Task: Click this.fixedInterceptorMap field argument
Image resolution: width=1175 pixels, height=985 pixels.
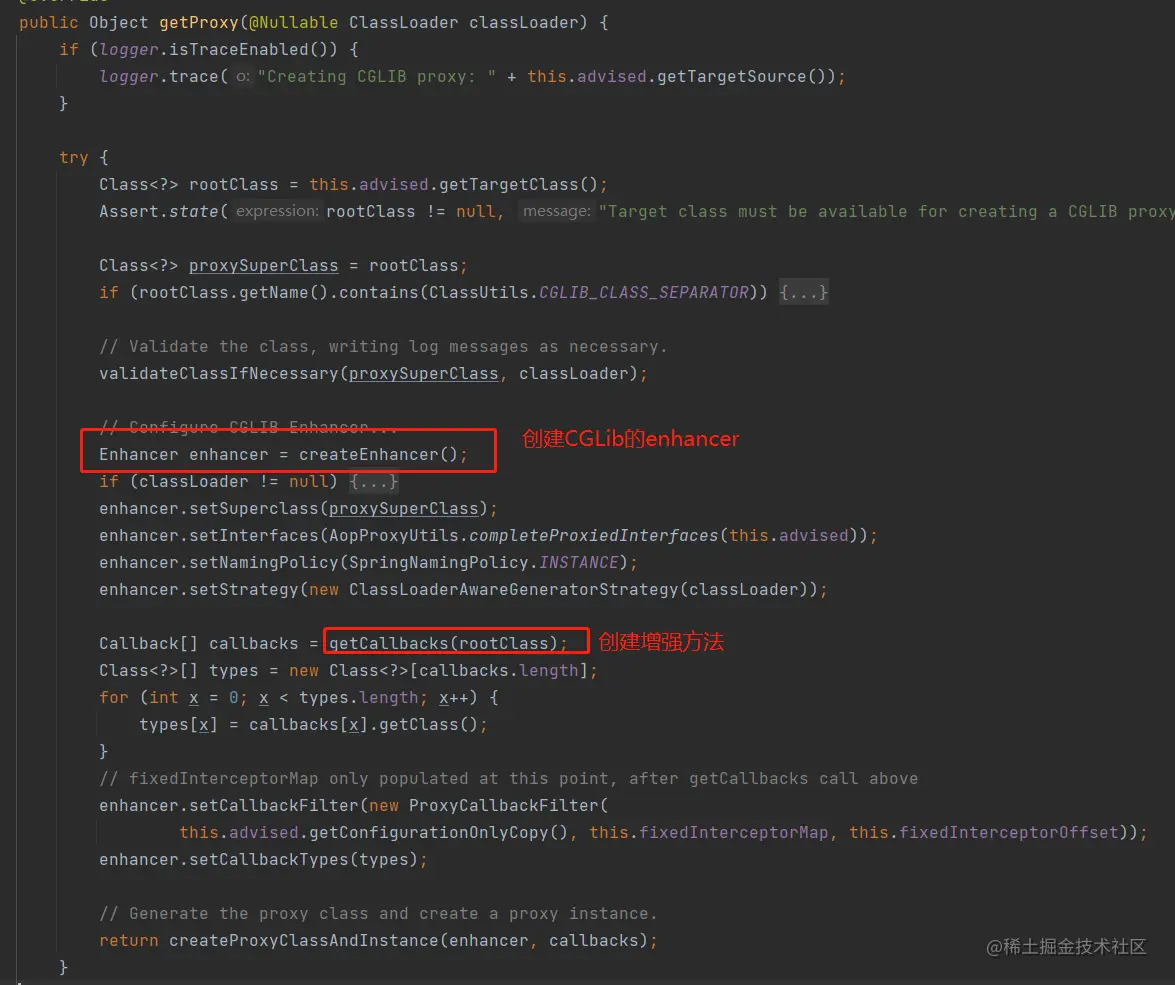Action: tap(708, 832)
